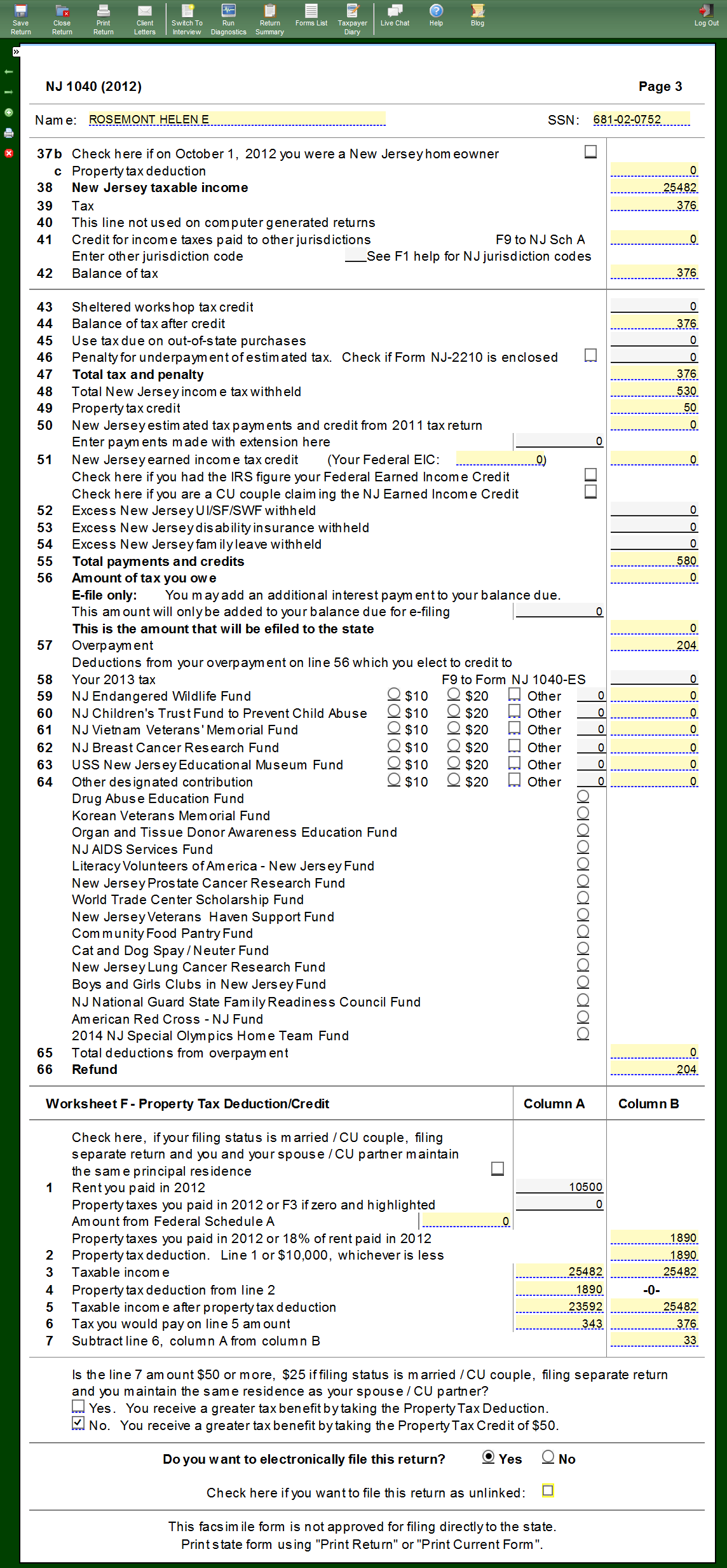Expand the side panel with double chevron

tap(16, 52)
